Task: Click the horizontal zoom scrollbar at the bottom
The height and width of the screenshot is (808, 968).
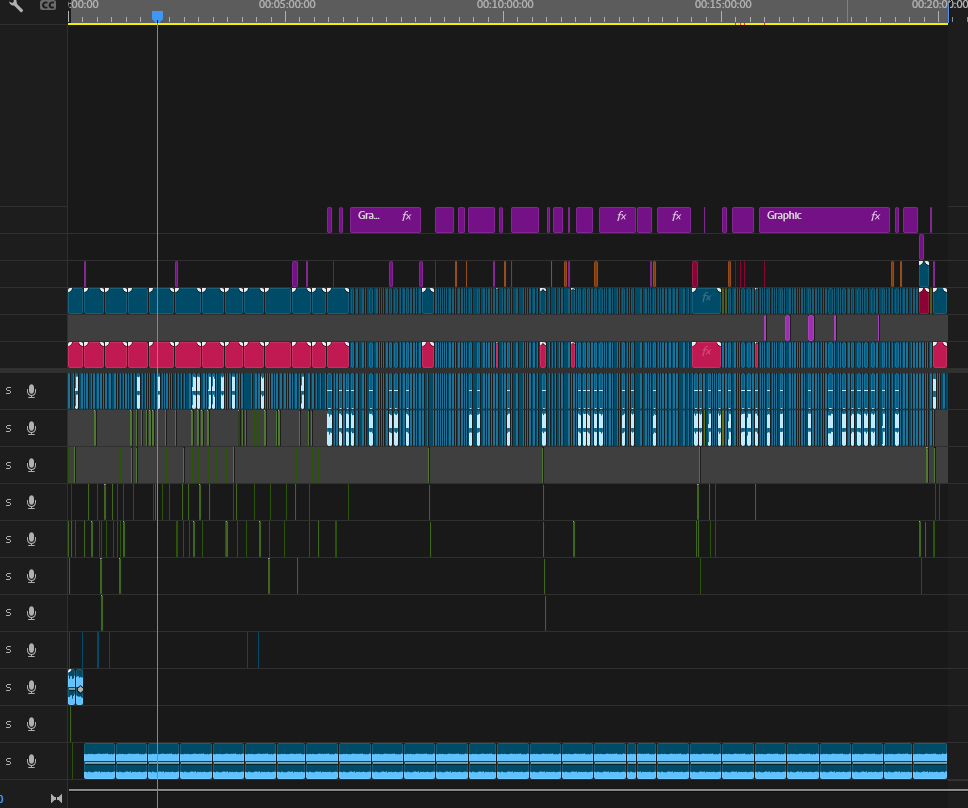Action: tap(507, 789)
